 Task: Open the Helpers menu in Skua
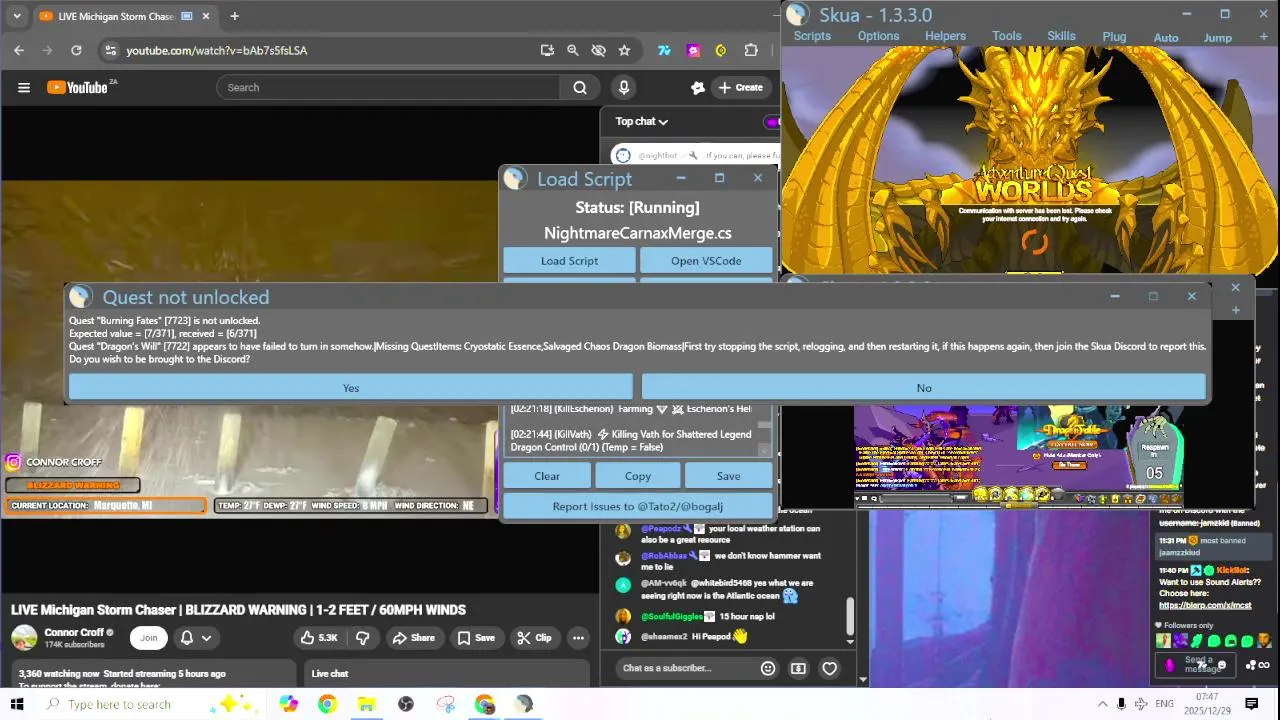point(945,36)
